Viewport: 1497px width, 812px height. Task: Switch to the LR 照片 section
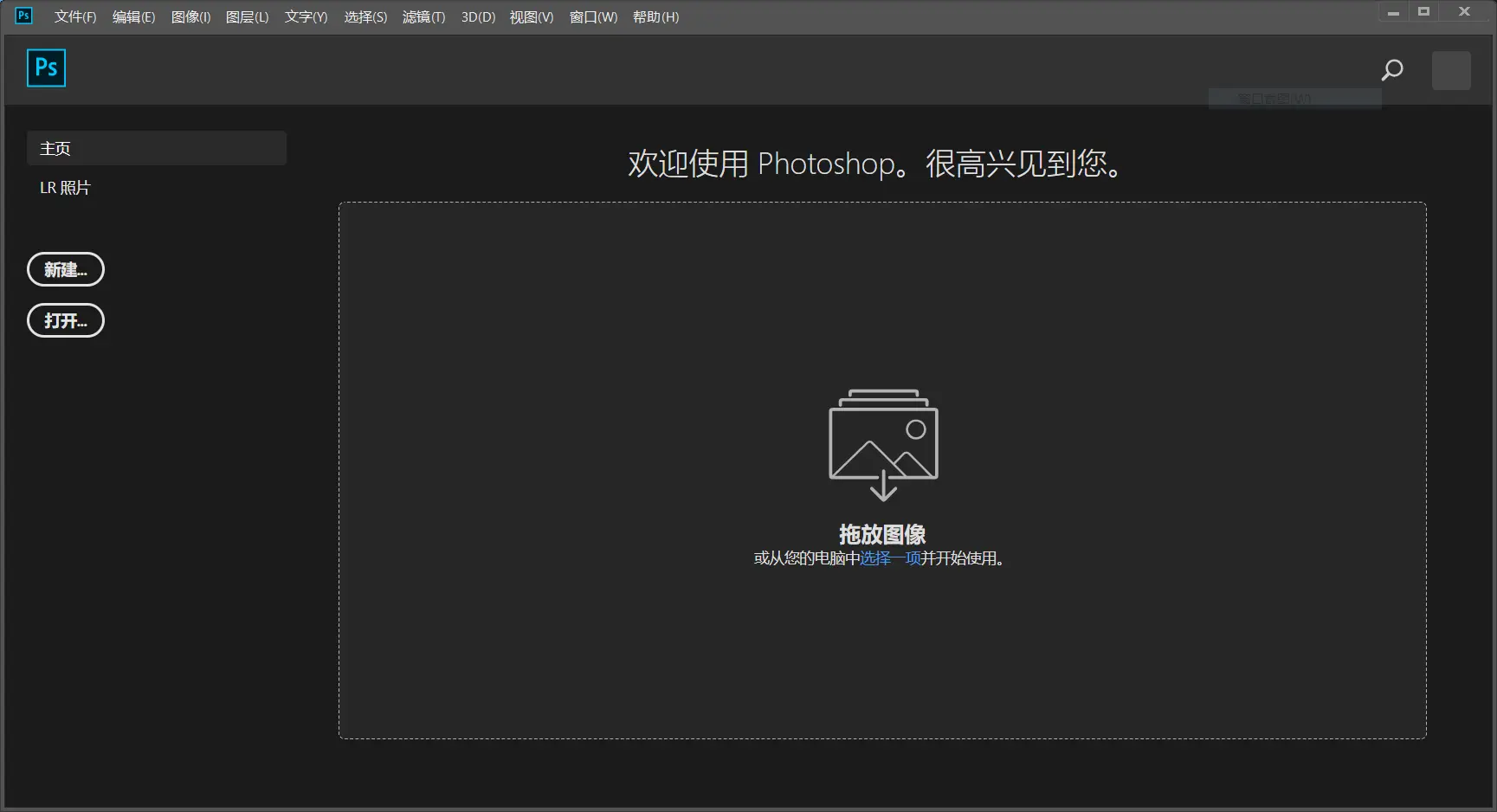click(x=65, y=188)
